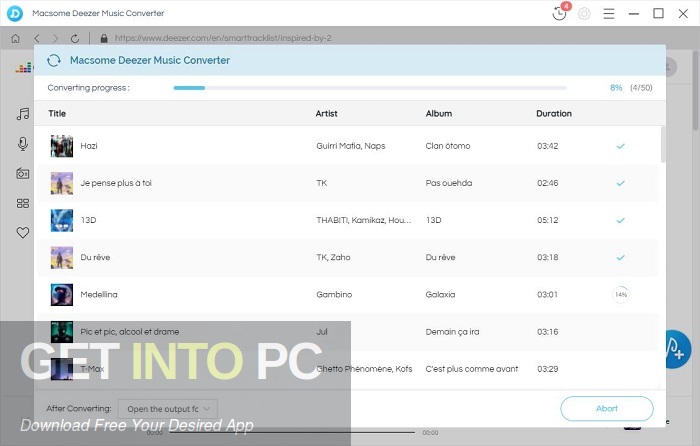Viewport: 700px width, 446px height.
Task: Select the track title Medellina
Action: point(99,295)
